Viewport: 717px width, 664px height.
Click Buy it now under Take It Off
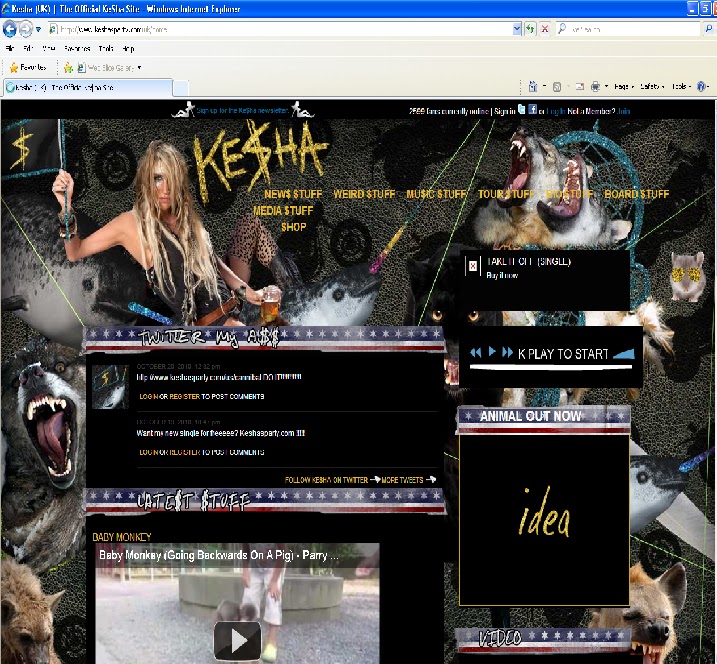tap(502, 275)
